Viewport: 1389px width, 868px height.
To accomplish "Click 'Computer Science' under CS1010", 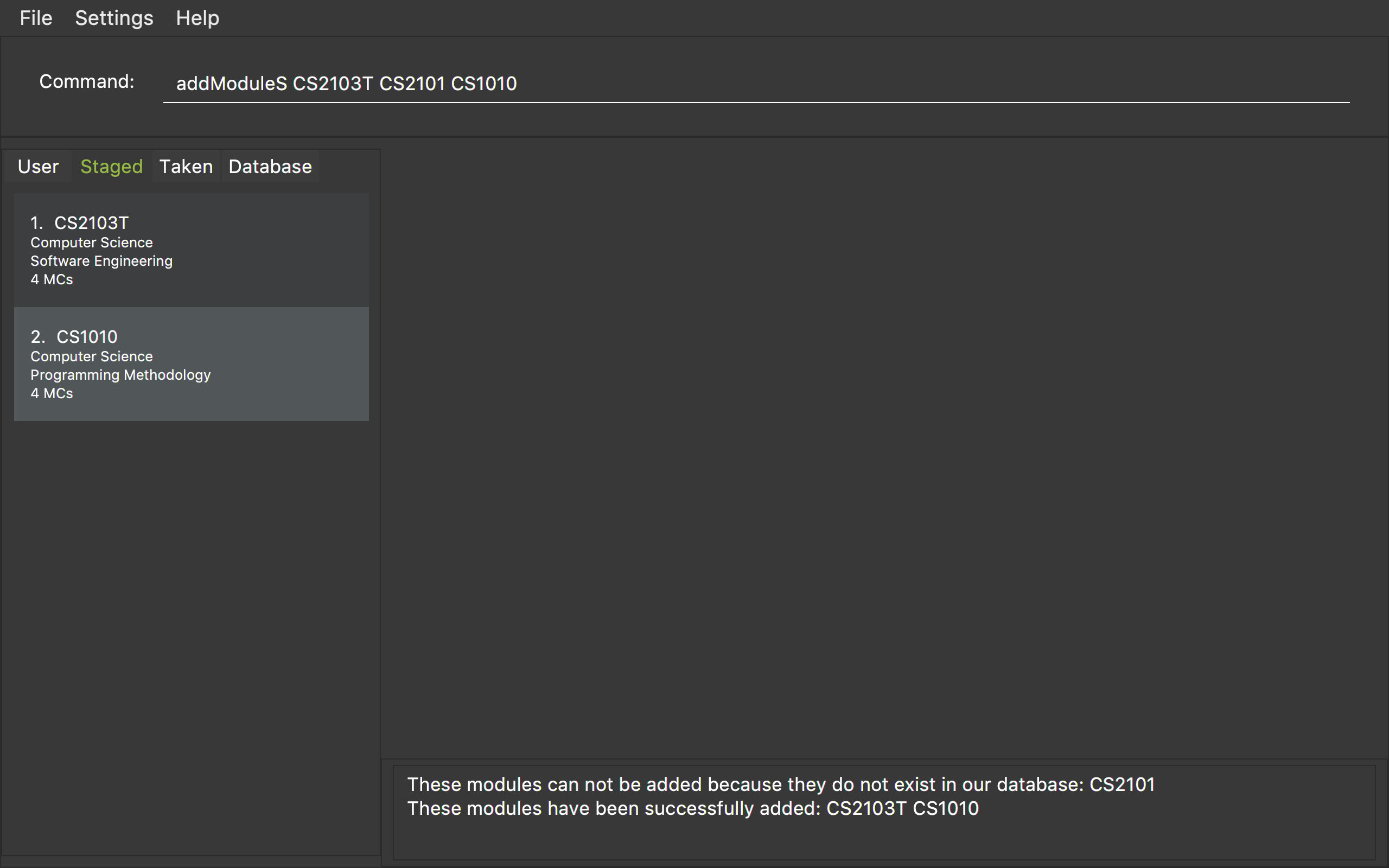I will (x=91, y=356).
